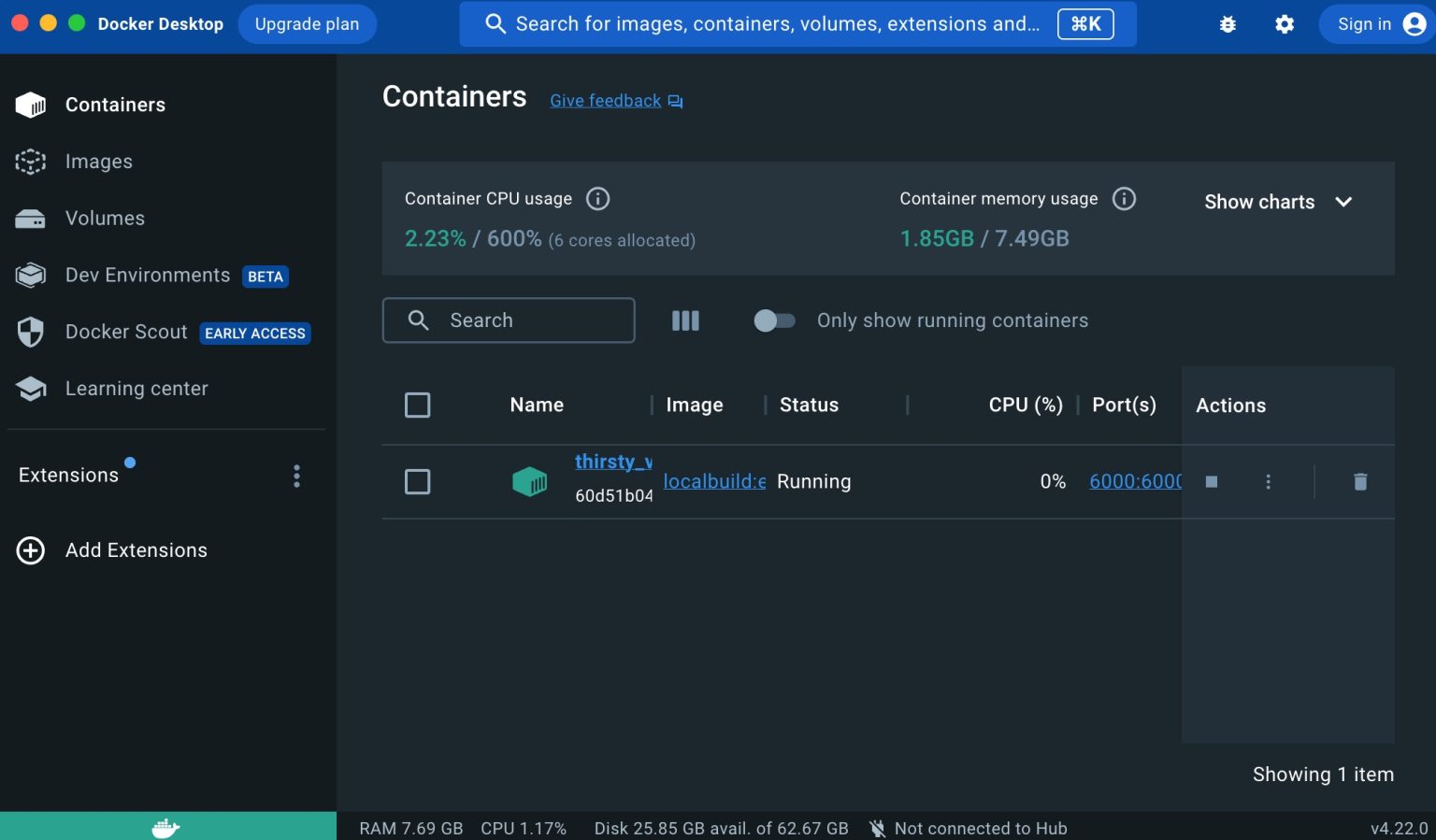Screen dimensions: 1436x840
Task: Open the Containers section in the sidebar
Action: click(x=115, y=105)
